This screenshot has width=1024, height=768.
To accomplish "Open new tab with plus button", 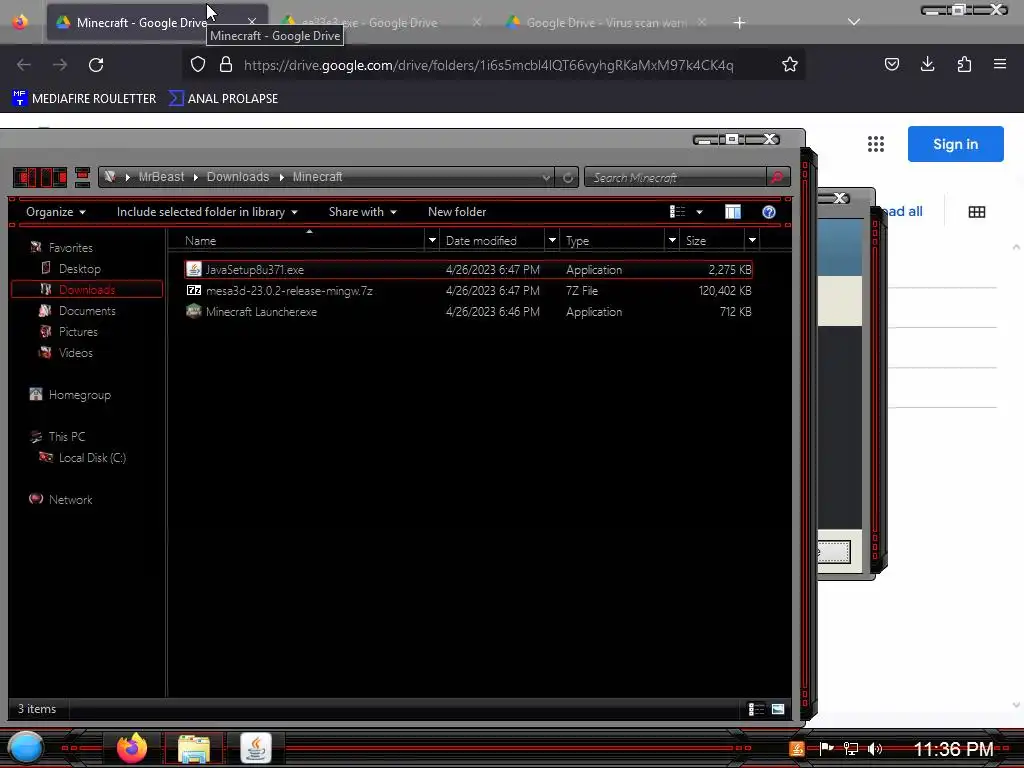I will [739, 23].
